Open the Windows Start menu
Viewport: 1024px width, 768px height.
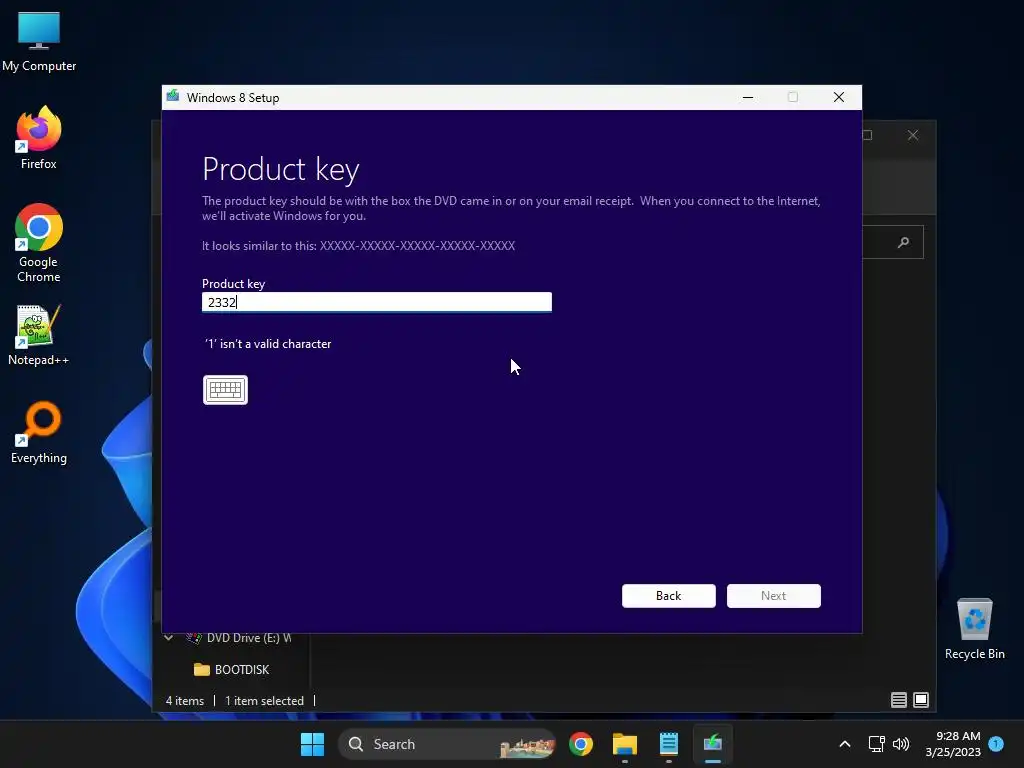(312, 744)
